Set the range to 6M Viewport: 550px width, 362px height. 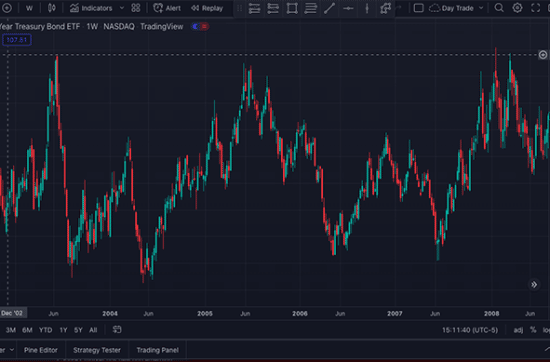click(27, 330)
